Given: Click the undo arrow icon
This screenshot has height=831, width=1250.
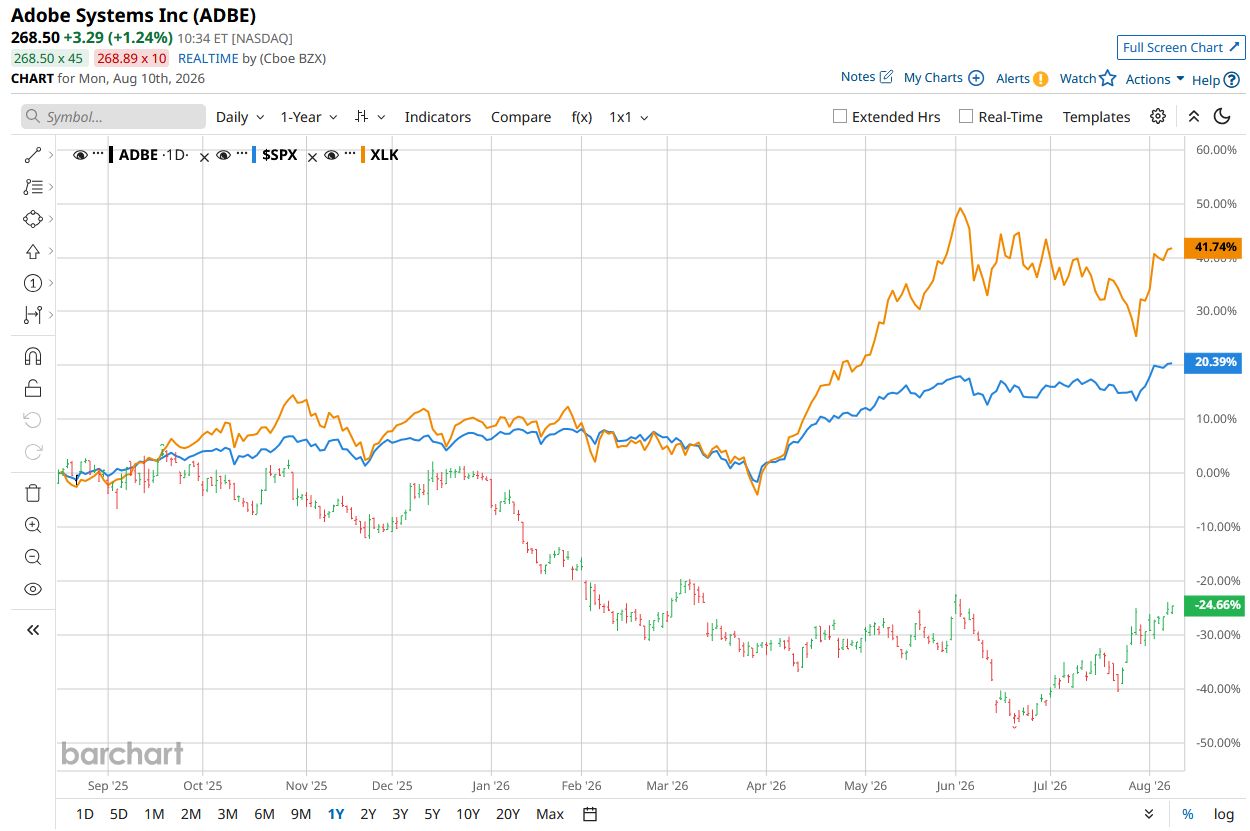Looking at the screenshot, I should pyautogui.click(x=33, y=420).
